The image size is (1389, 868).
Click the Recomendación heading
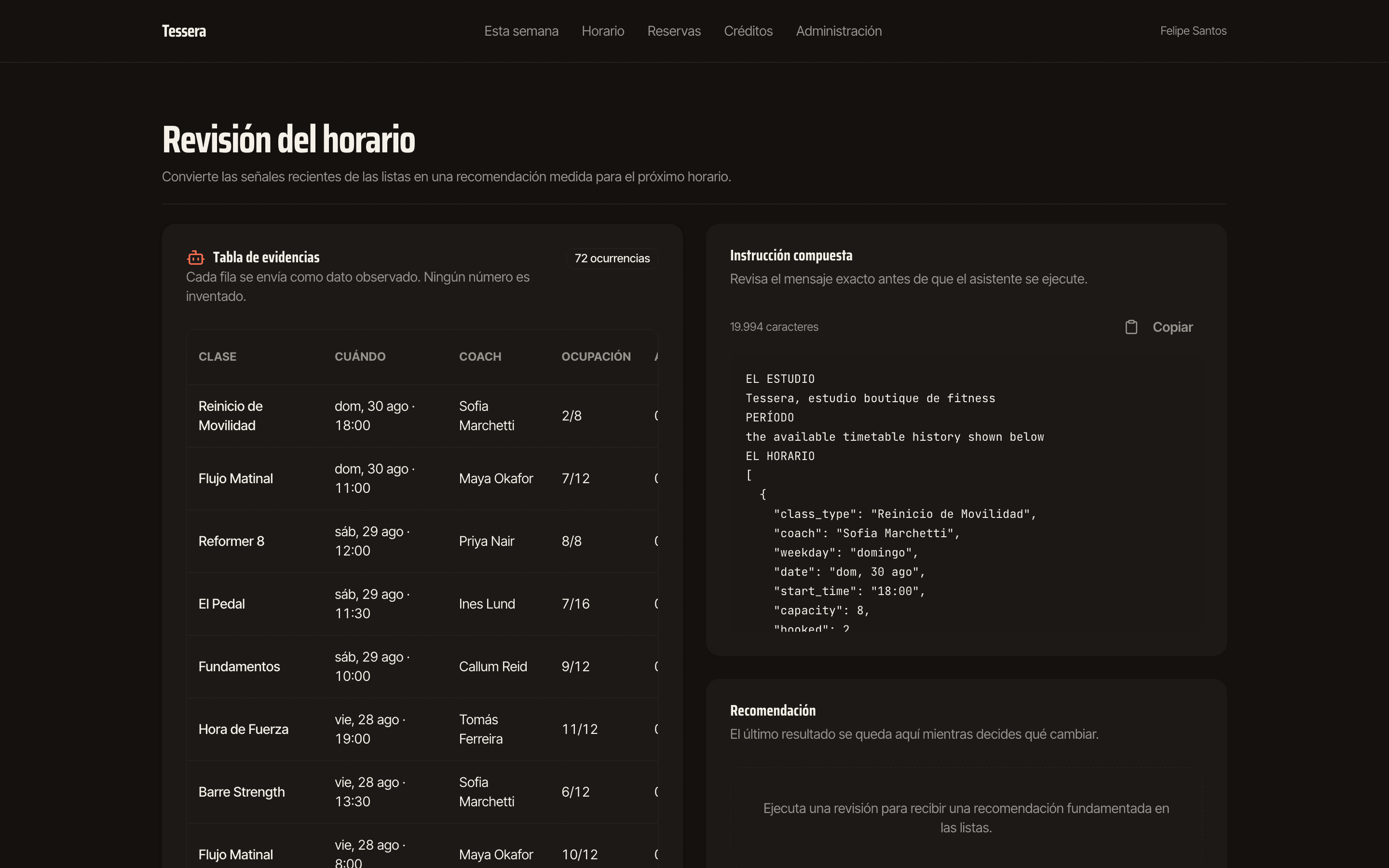point(773,711)
